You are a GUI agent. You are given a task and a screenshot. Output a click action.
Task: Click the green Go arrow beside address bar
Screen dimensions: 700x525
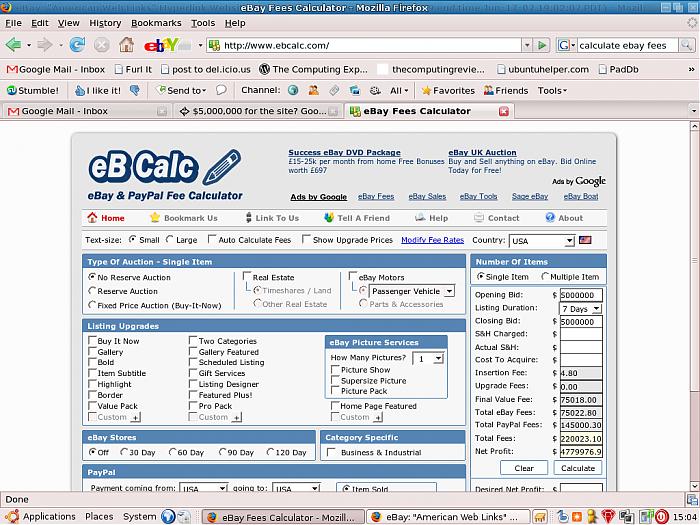tap(542, 45)
